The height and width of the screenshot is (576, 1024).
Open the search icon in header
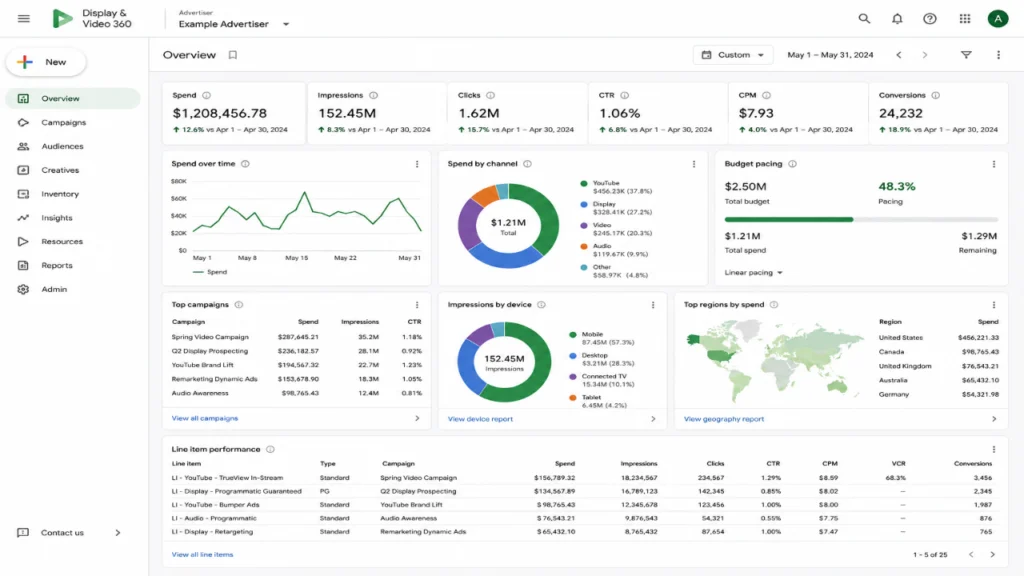pyautogui.click(x=864, y=18)
